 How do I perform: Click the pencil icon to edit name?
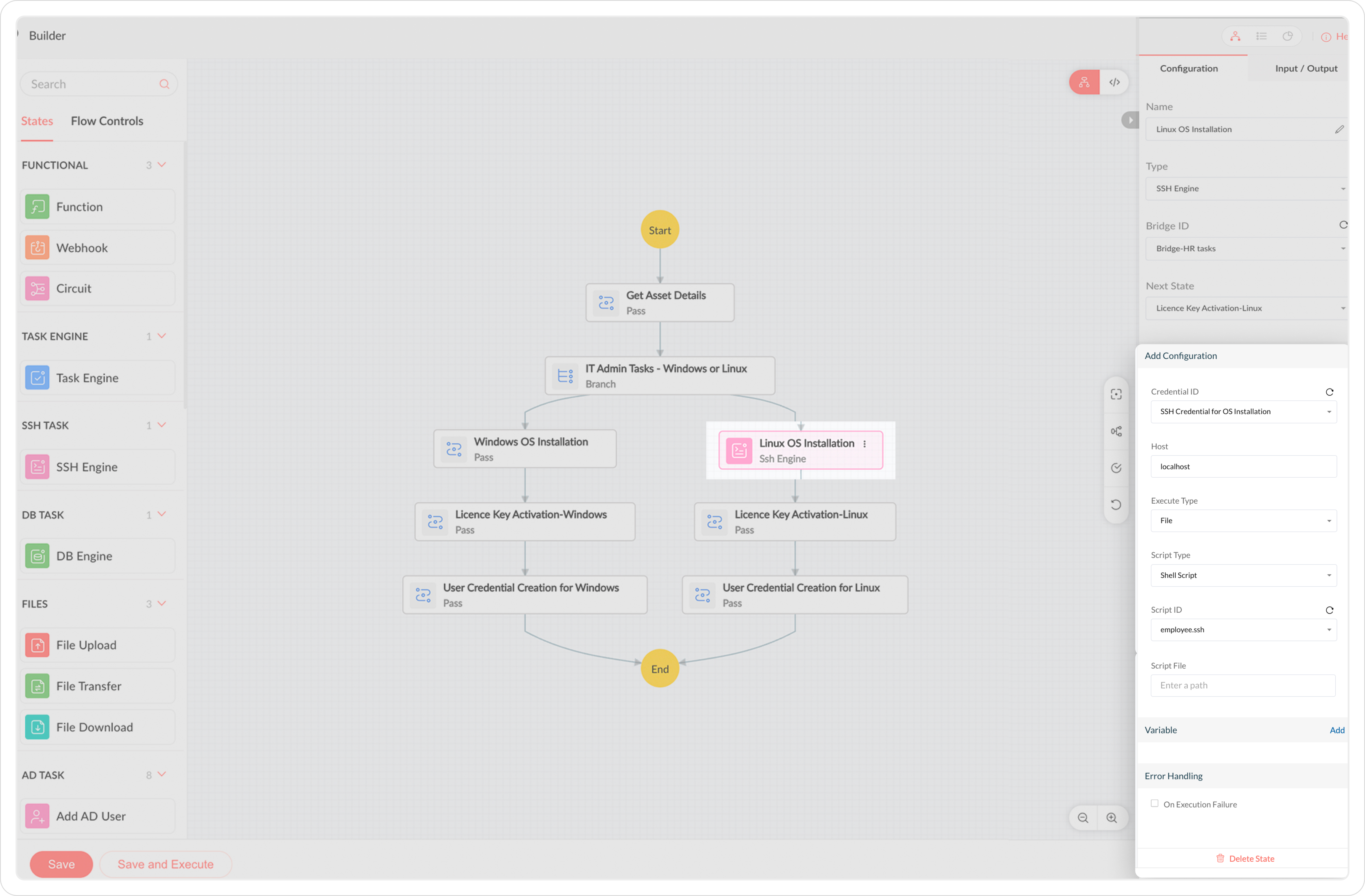1339,129
